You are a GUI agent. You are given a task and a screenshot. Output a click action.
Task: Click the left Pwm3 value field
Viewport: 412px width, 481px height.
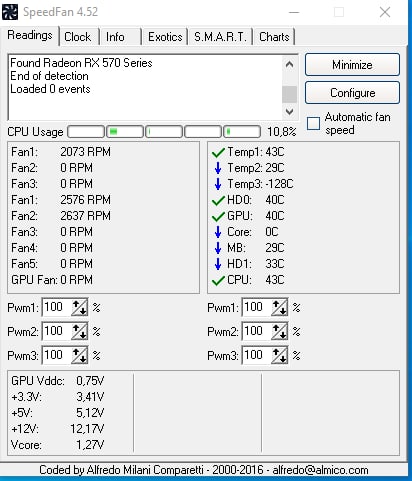[x=57, y=355]
